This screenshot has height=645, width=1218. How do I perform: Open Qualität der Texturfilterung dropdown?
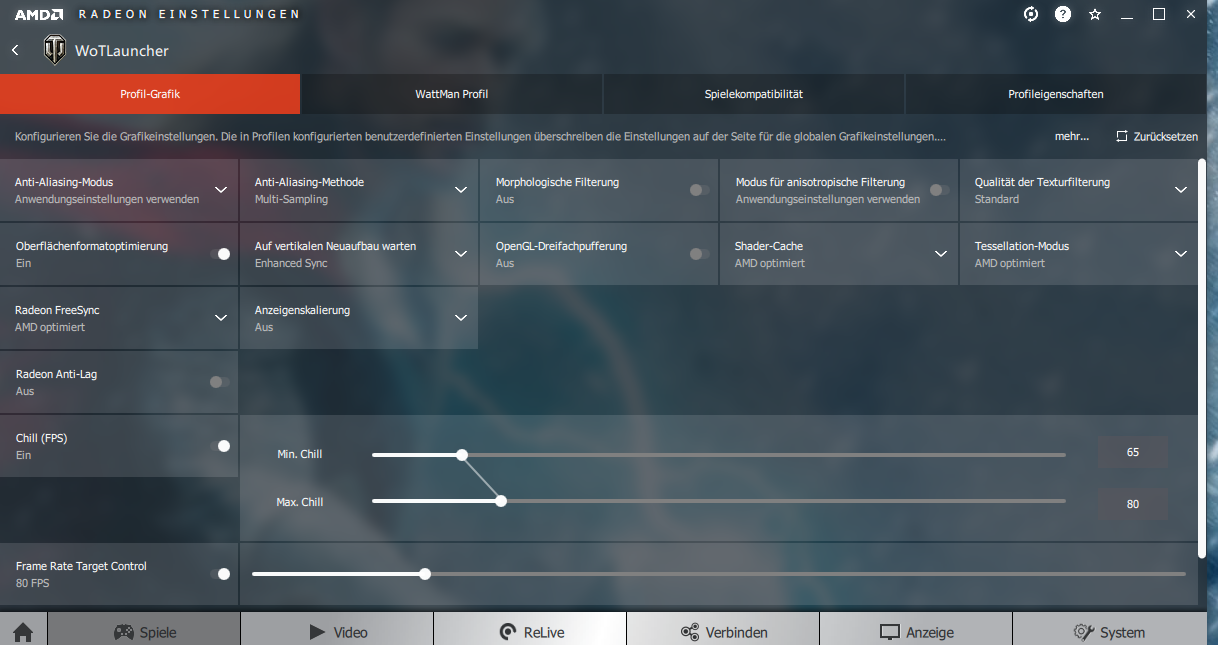[1181, 190]
